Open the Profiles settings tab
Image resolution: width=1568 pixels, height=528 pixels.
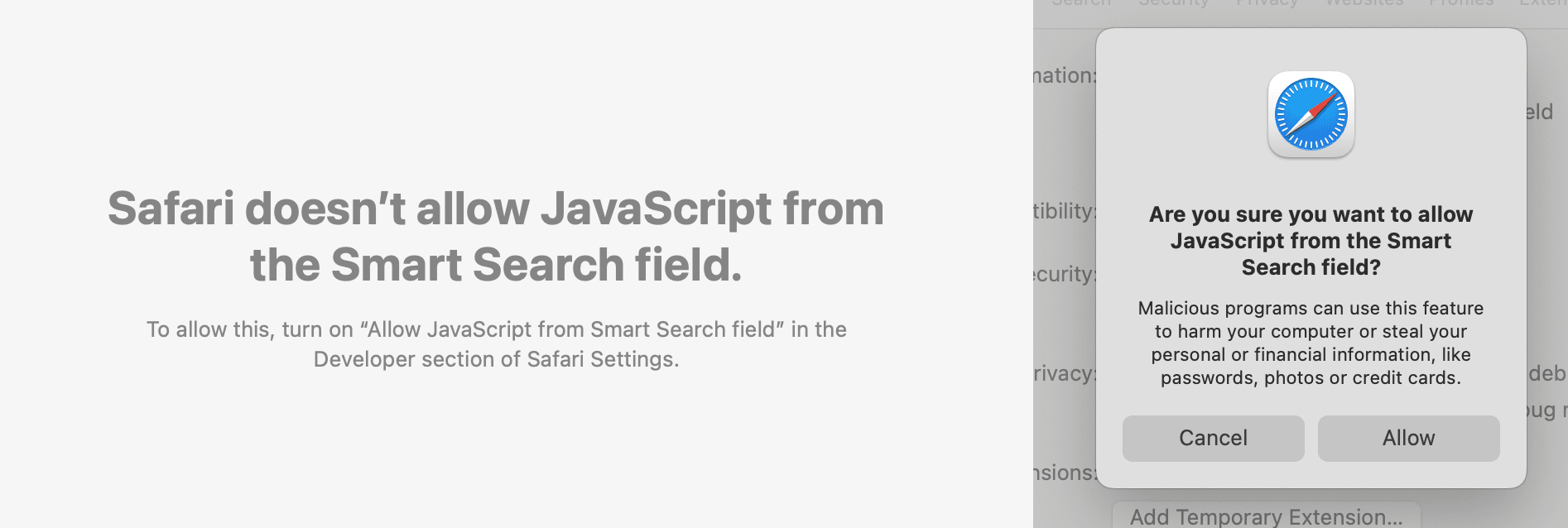pos(1461,4)
